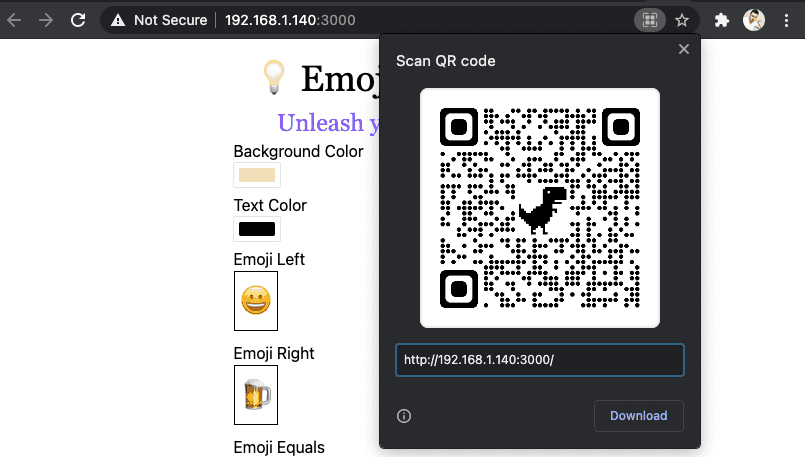Viewport: 805px width, 457px height.
Task: Toggle the QR code generator icon
Action: click(650, 20)
